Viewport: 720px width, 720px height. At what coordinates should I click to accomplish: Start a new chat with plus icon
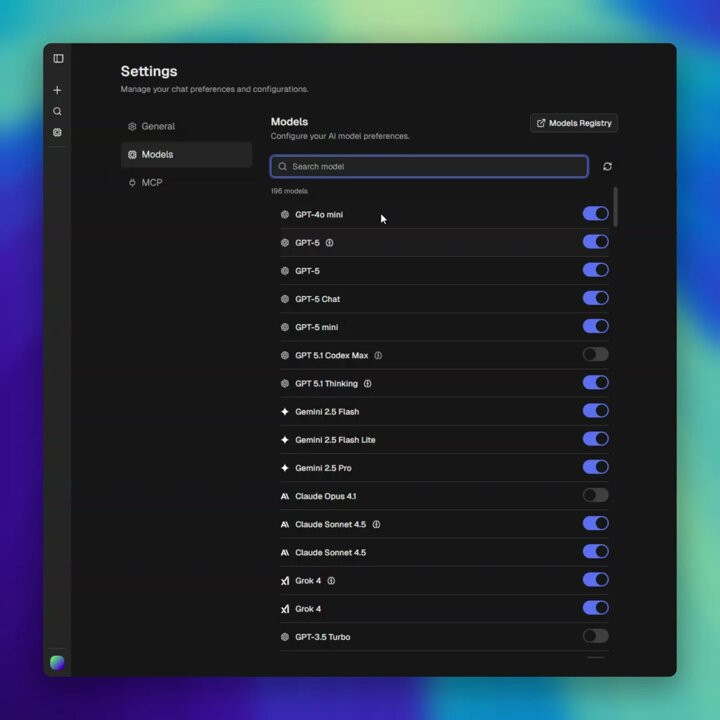pyautogui.click(x=57, y=90)
